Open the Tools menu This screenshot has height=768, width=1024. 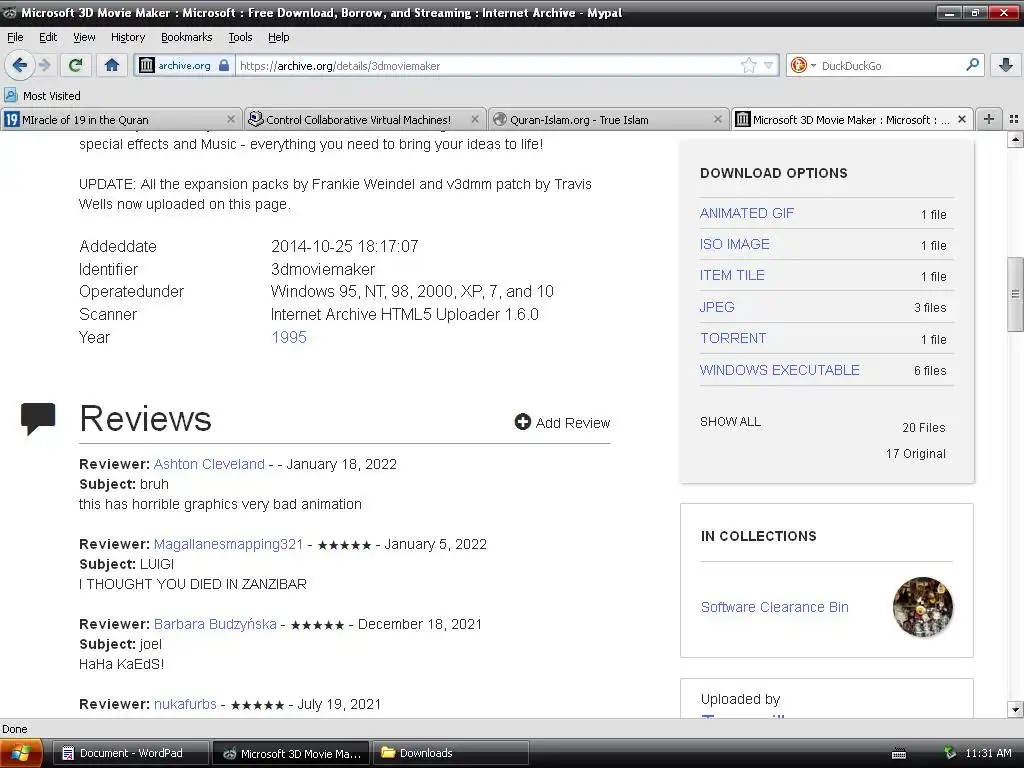[240, 37]
